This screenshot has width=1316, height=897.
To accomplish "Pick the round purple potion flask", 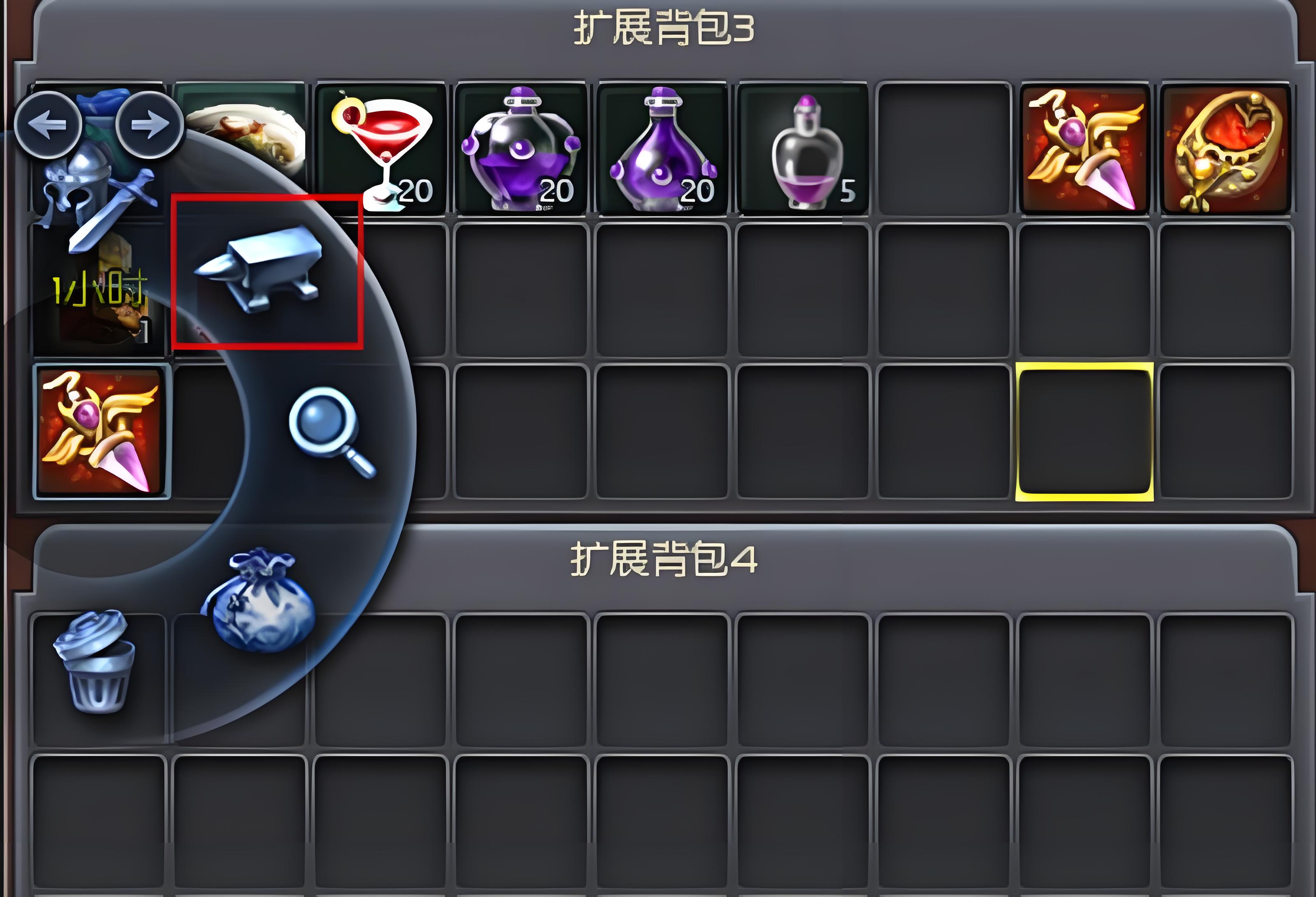I will pyautogui.click(x=521, y=149).
